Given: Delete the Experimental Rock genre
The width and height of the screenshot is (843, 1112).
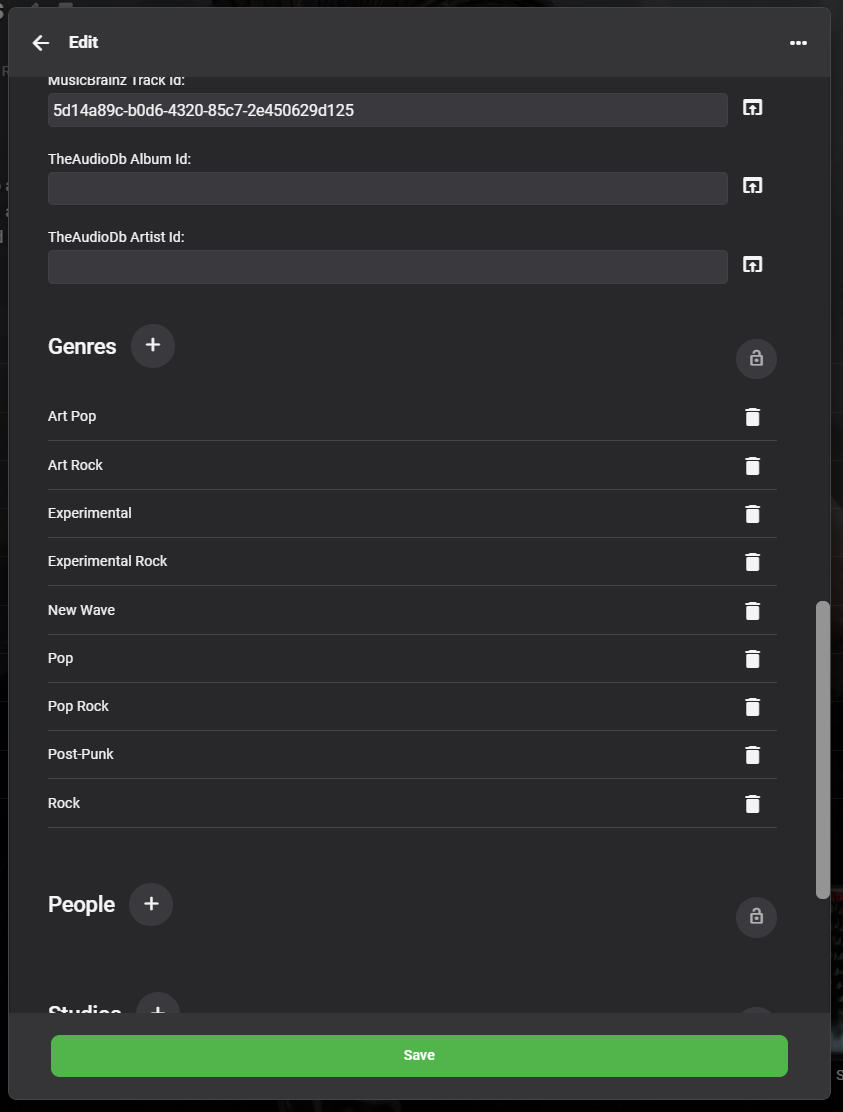Looking at the screenshot, I should [x=753, y=562].
